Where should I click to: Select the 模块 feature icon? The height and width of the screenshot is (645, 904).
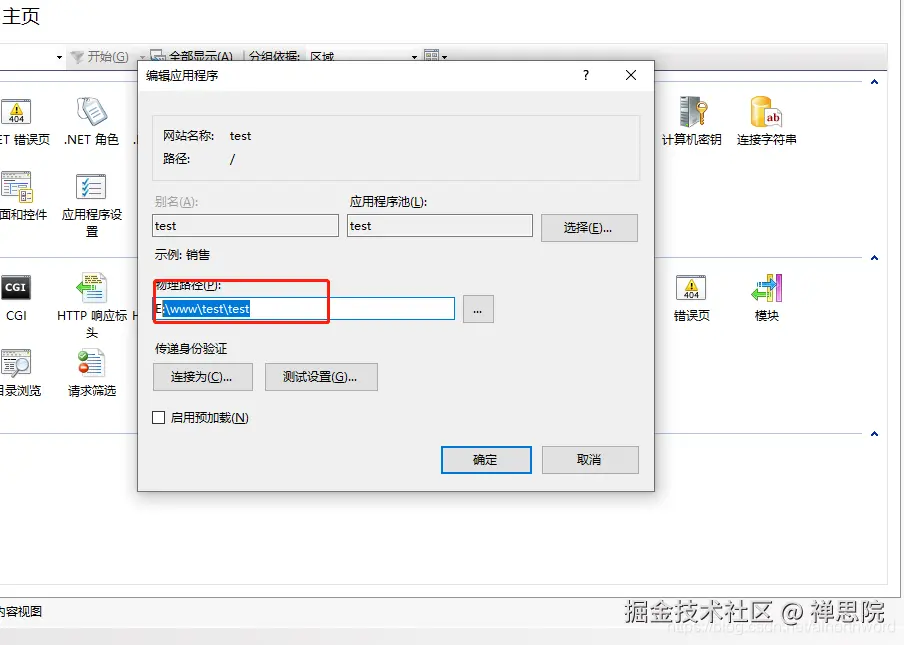pos(766,287)
